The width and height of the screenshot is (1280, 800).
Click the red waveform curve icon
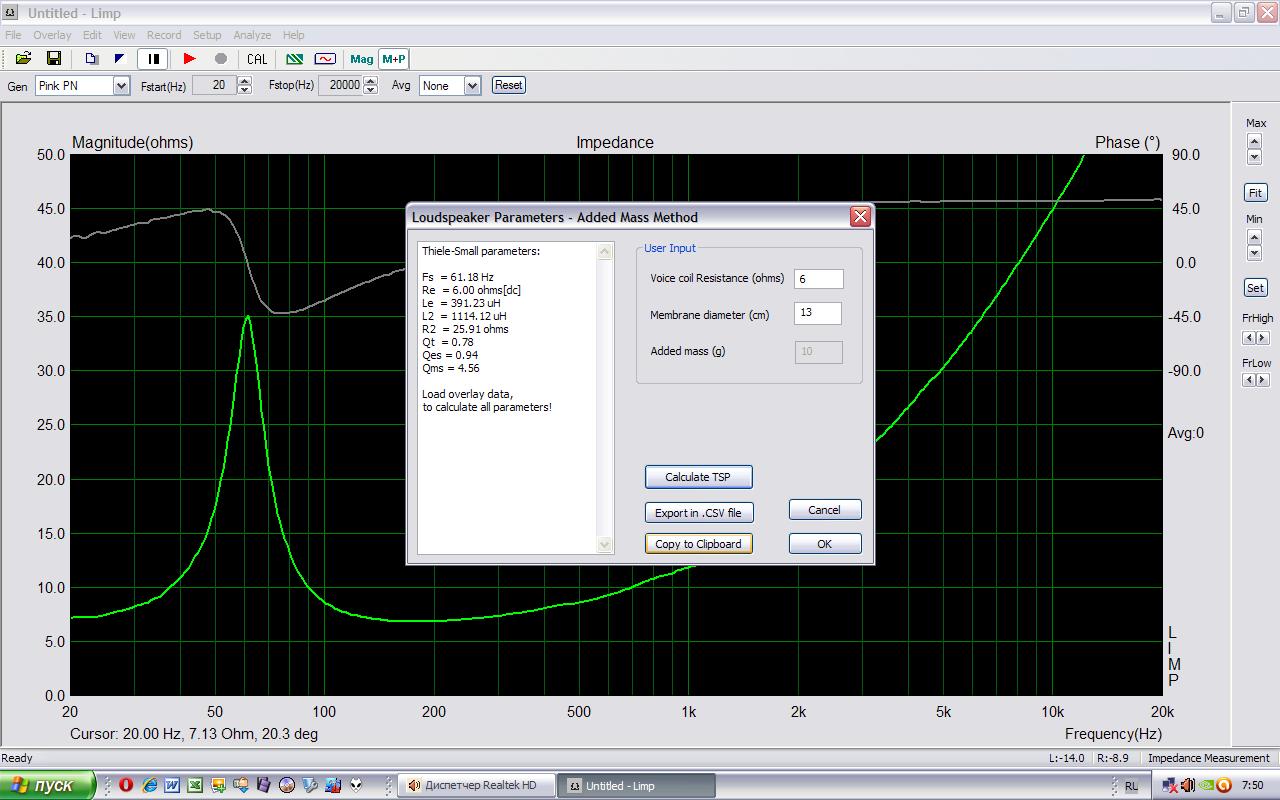point(325,59)
